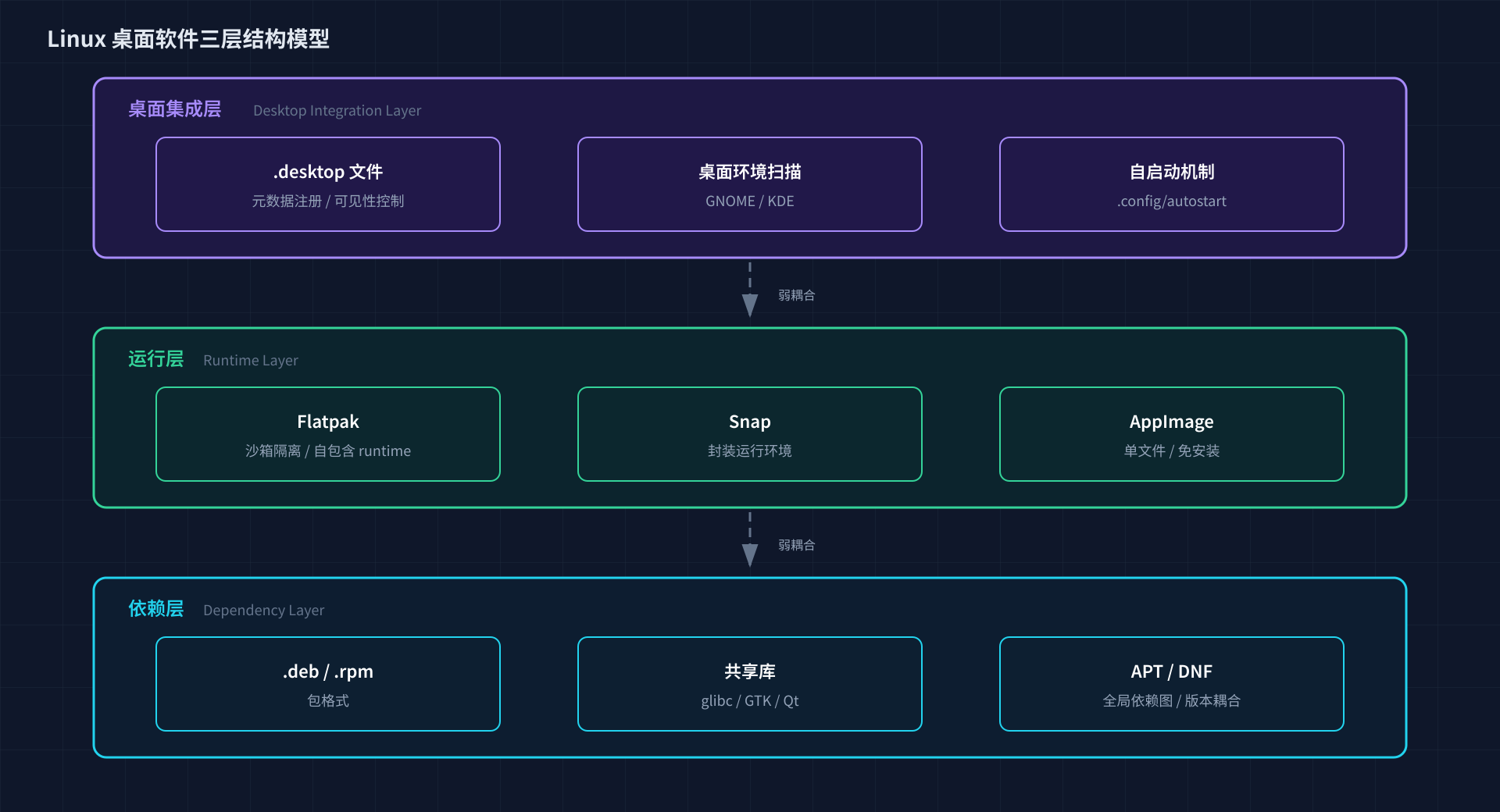
Task: Select the .desktop 文件 box
Action: pyautogui.click(x=328, y=184)
